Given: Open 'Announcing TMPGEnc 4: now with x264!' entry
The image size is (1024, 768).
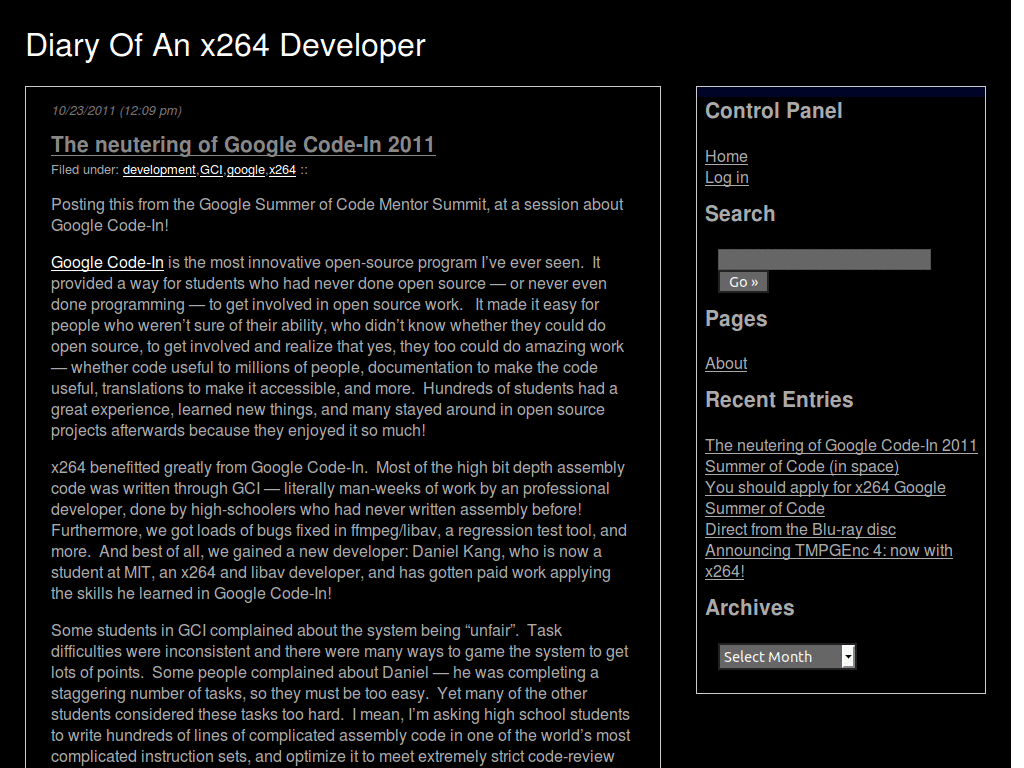Looking at the screenshot, I should pos(829,561).
